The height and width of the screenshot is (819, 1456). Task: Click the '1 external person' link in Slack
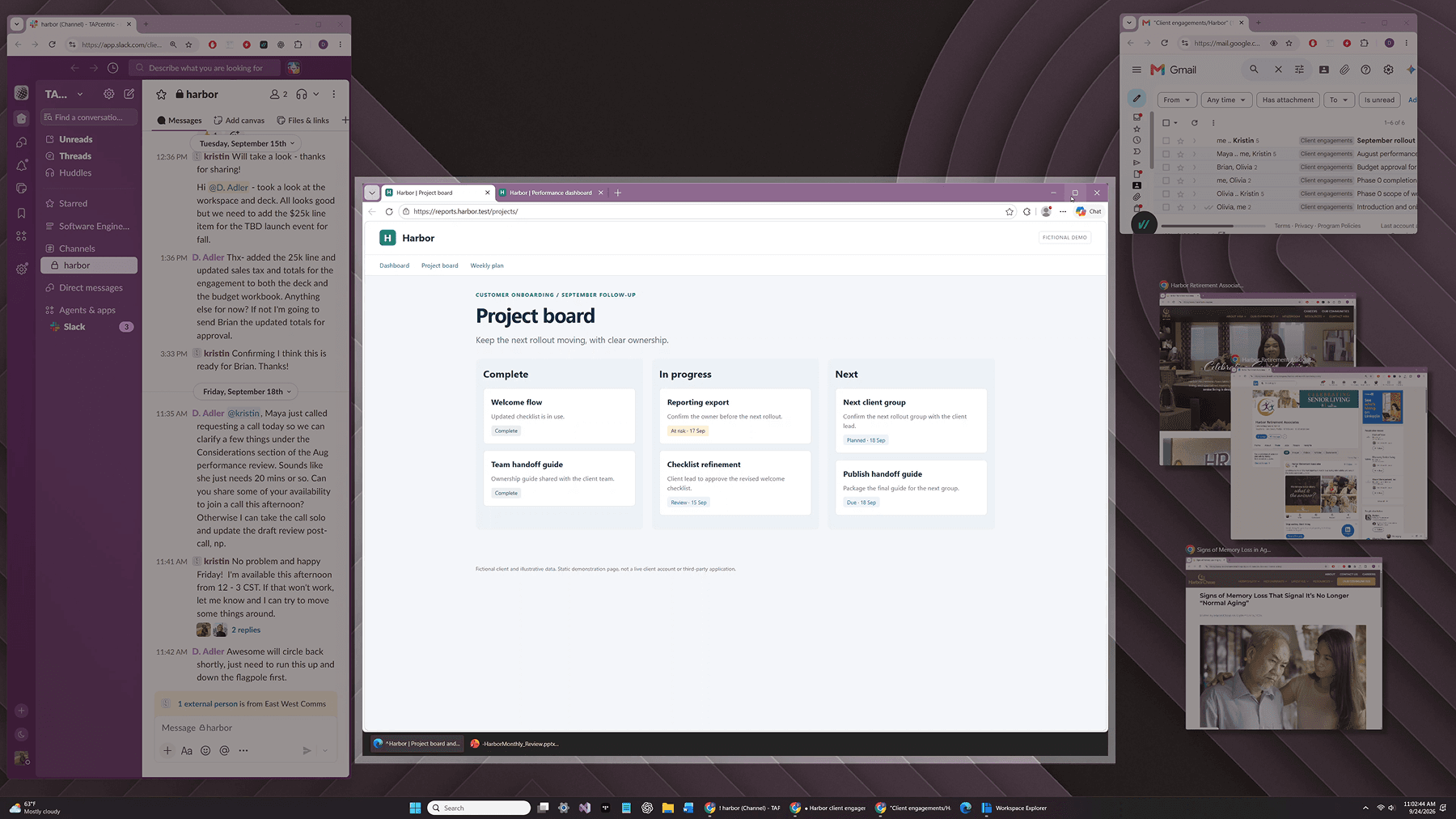click(208, 704)
